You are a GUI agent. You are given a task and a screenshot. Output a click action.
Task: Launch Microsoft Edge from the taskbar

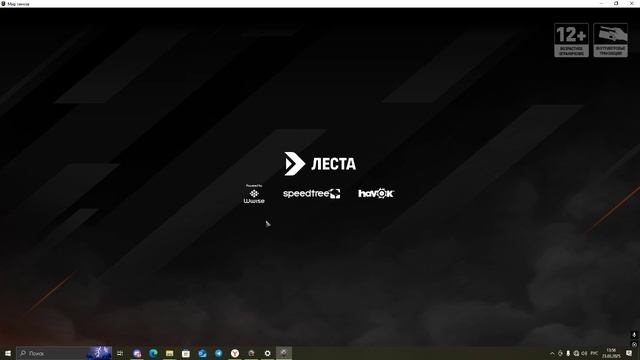tap(153, 353)
